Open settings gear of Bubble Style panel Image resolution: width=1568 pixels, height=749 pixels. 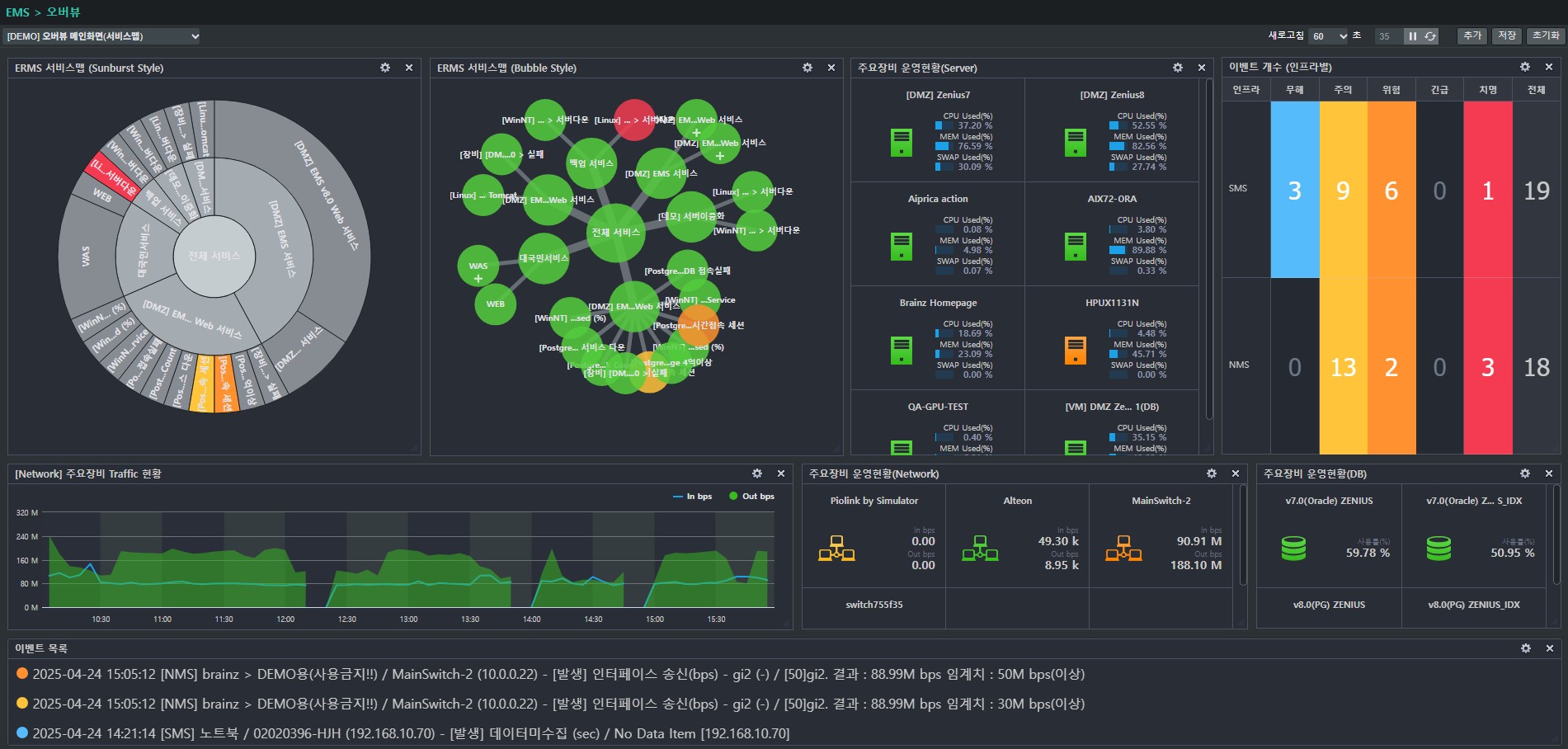808,68
